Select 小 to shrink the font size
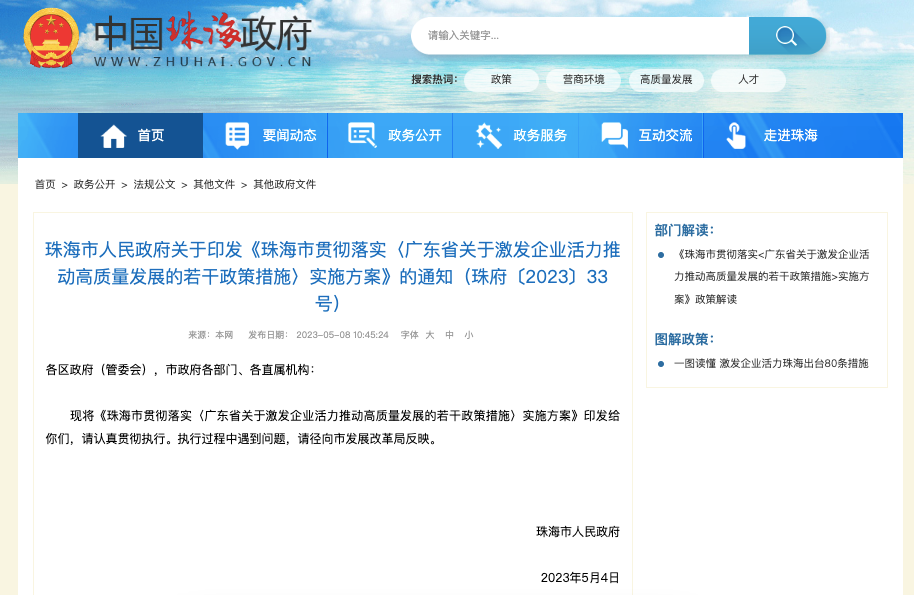The width and height of the screenshot is (914, 595). 467,336
